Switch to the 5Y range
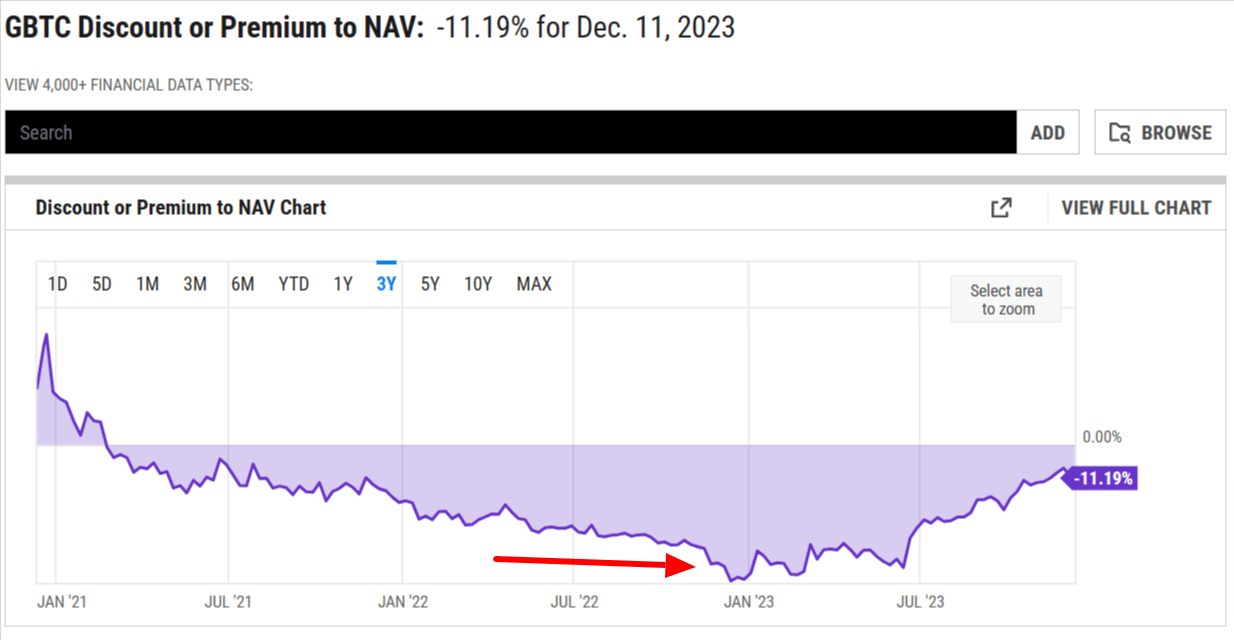The height and width of the screenshot is (640, 1234). coord(429,284)
